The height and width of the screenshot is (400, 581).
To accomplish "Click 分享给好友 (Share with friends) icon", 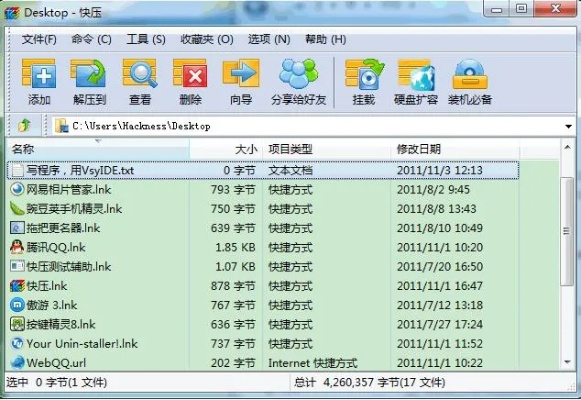I will 299,74.
